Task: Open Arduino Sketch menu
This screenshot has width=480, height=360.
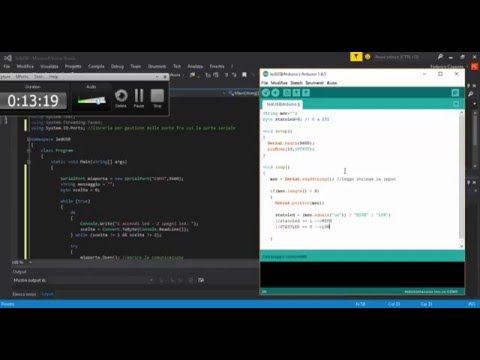Action: point(296,83)
